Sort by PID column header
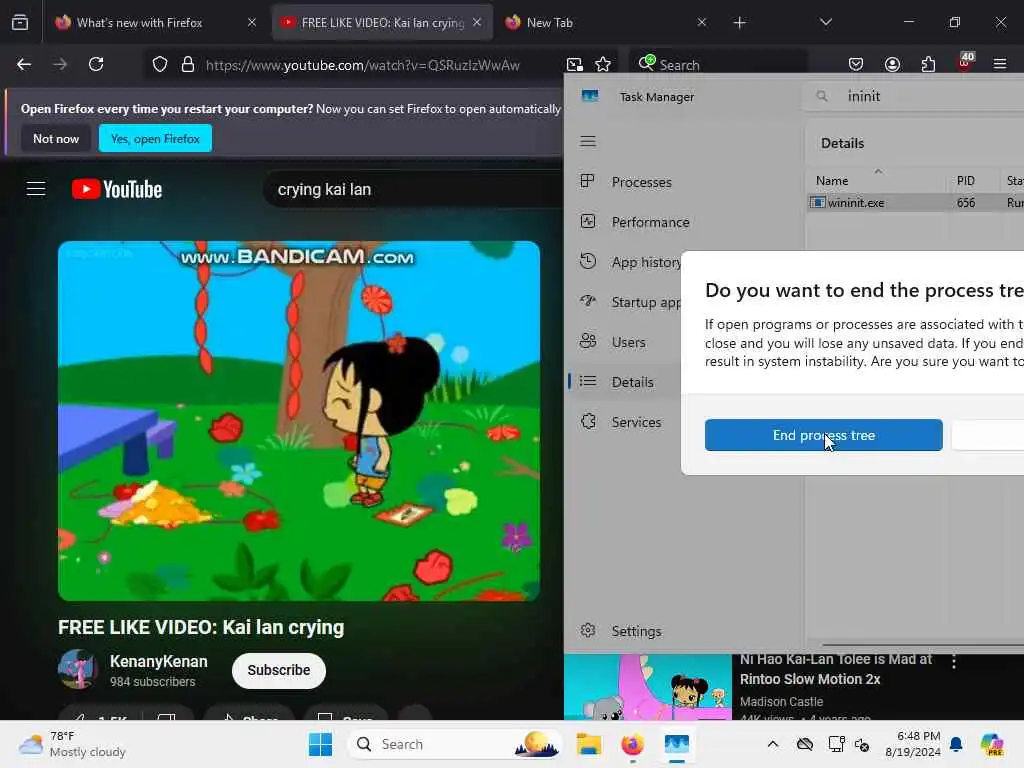 [973, 180]
